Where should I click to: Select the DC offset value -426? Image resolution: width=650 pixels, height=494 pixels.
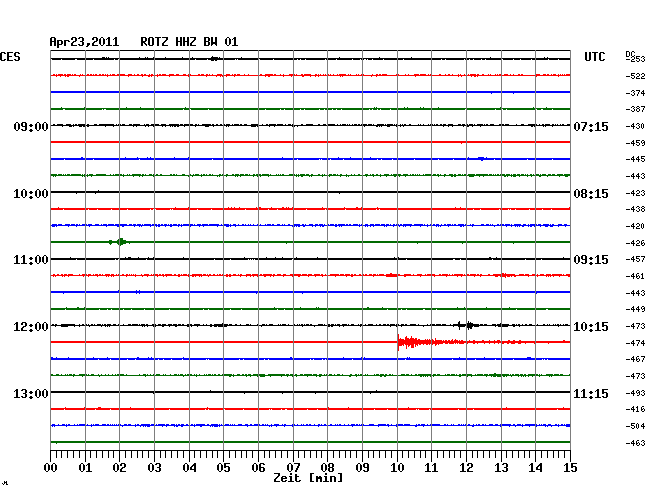(x=635, y=243)
